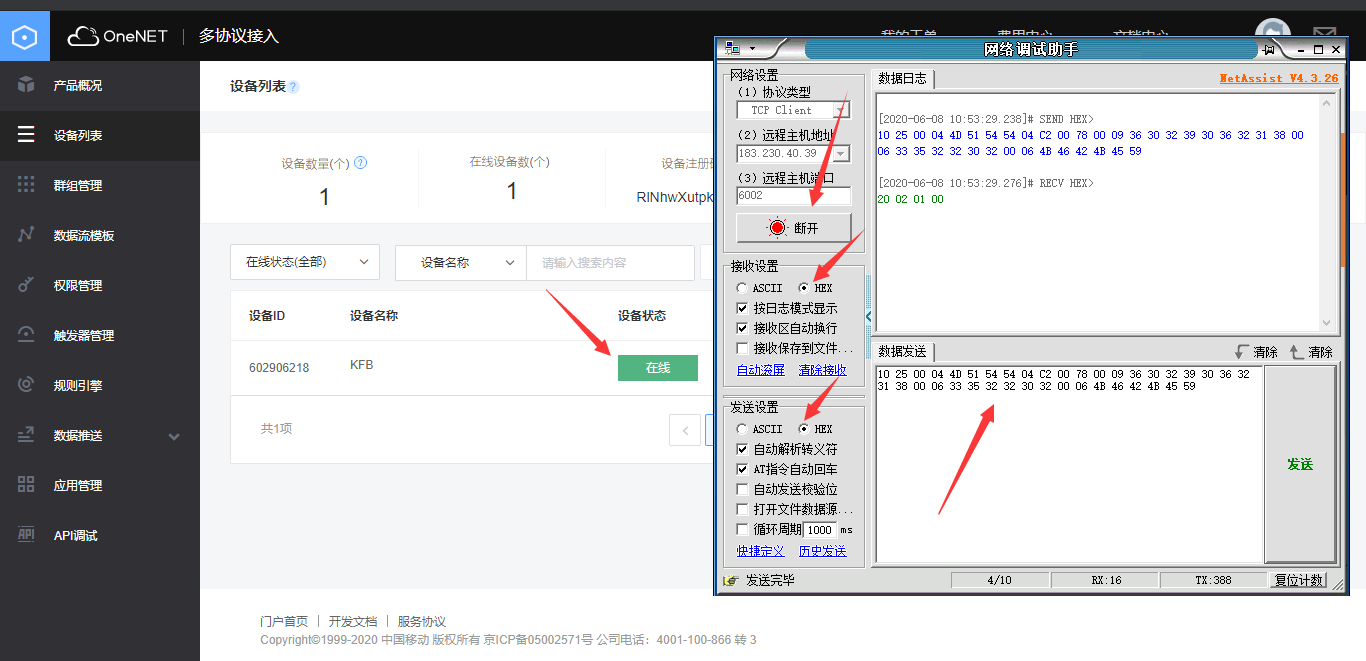
Task: Open the API调试 sidebar icon
Action: pyautogui.click(x=23, y=535)
